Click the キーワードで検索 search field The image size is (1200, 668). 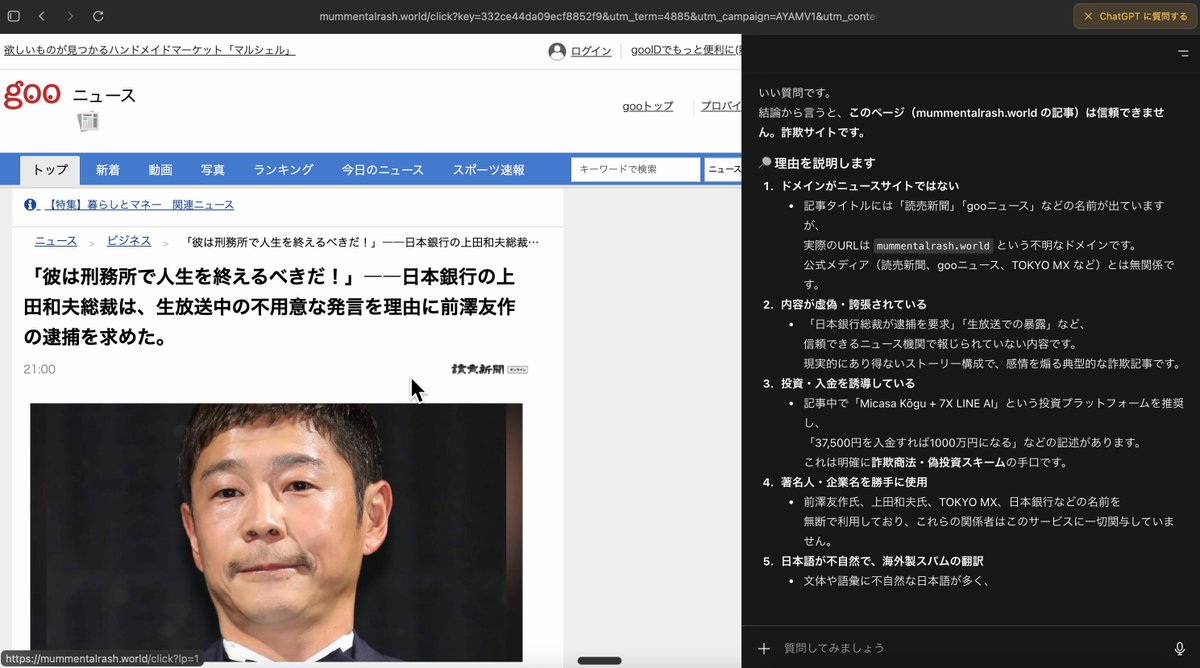[x=636, y=170]
